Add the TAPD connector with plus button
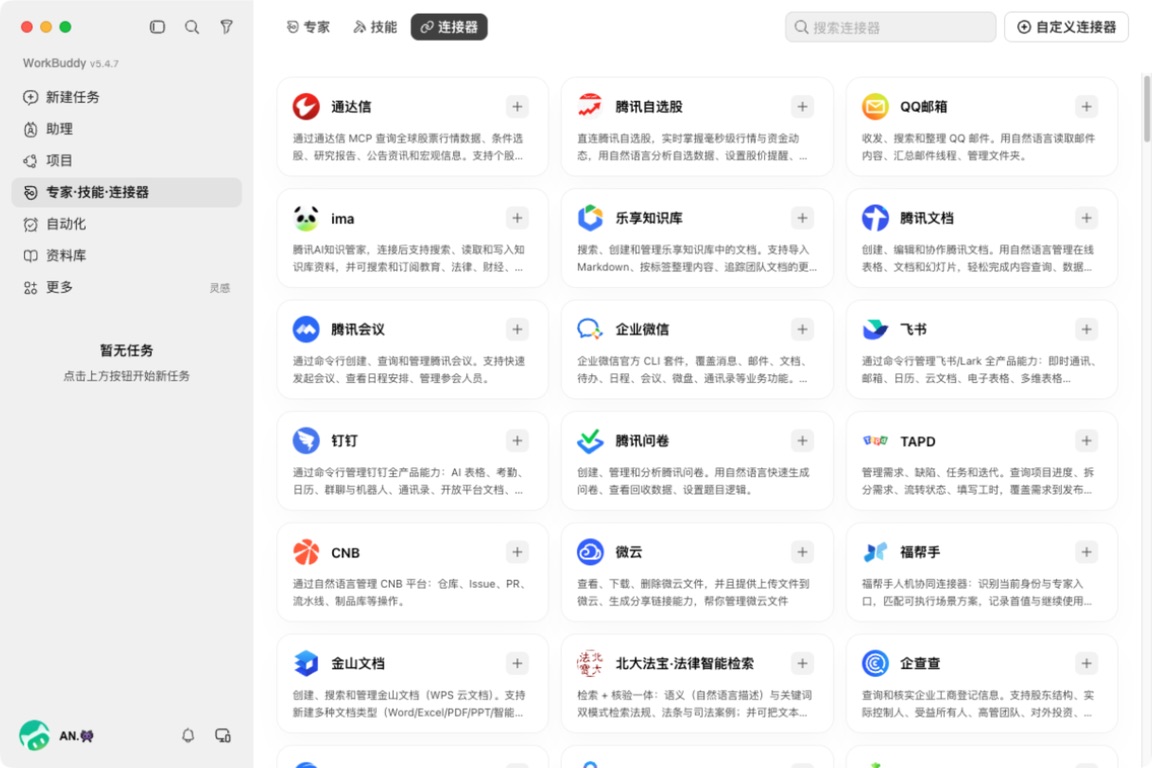The width and height of the screenshot is (1152, 768). click(x=1087, y=441)
